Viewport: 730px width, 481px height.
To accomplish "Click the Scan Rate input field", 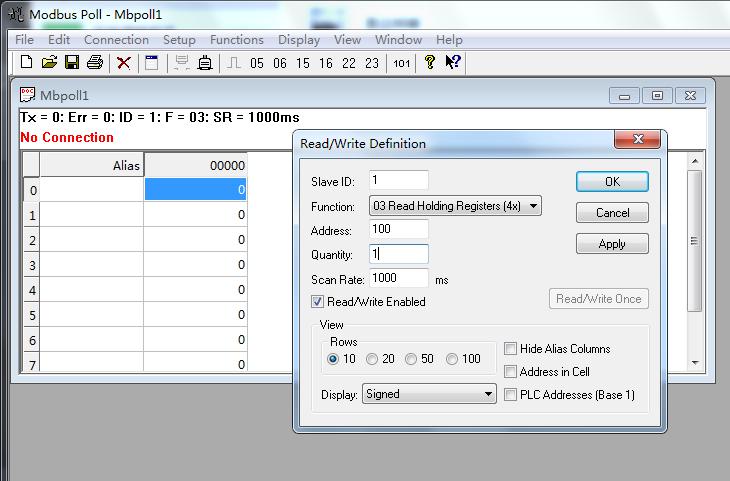I will pos(398,279).
